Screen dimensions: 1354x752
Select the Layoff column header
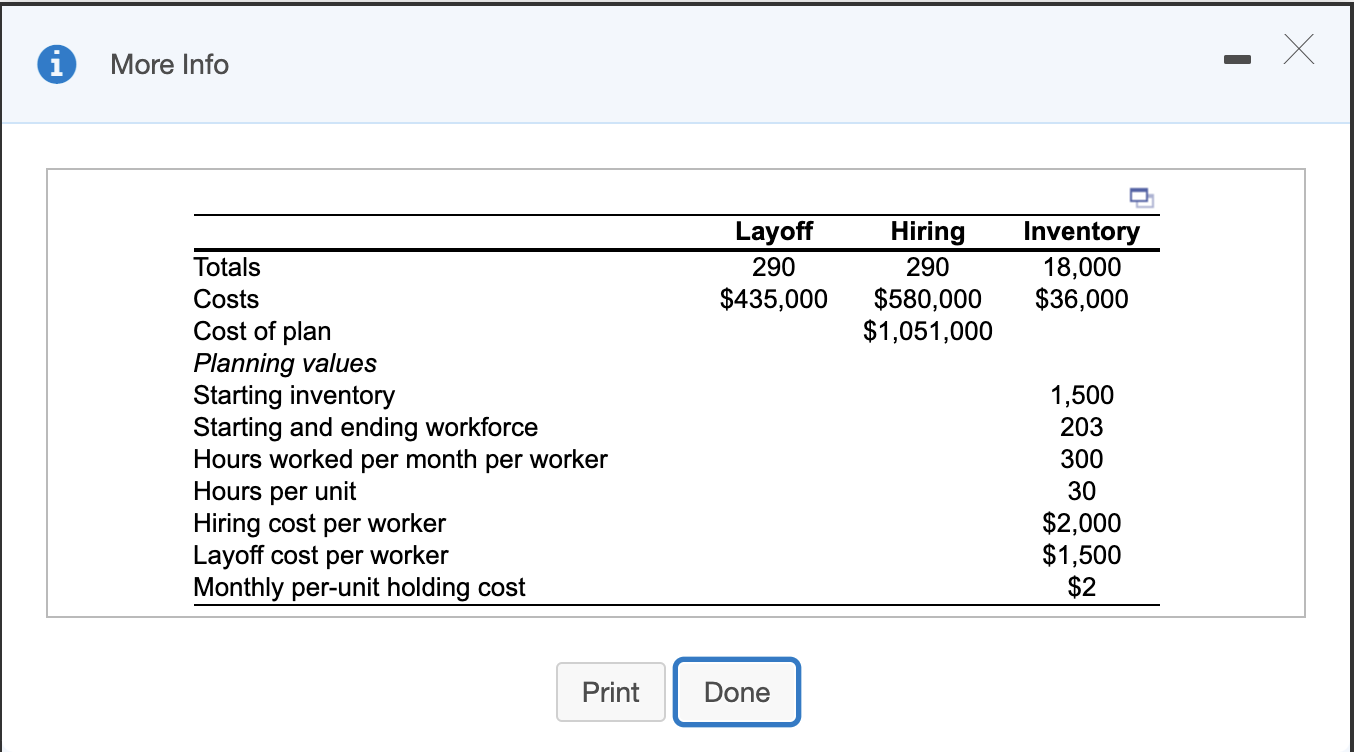[774, 231]
